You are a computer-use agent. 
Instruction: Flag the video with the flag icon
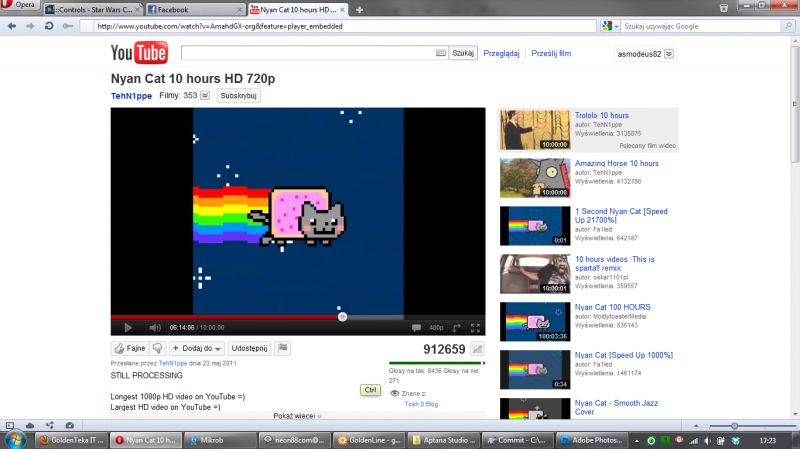pos(283,348)
